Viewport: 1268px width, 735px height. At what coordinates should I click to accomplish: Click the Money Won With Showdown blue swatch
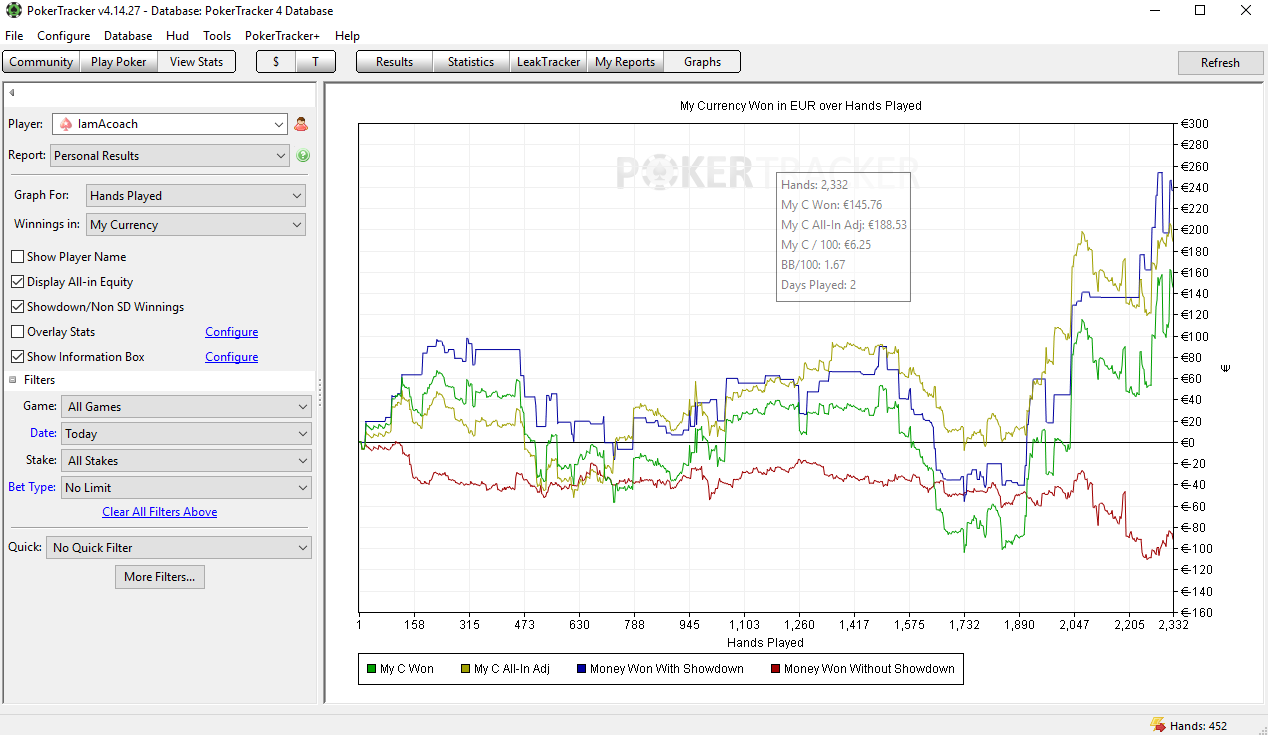[582, 669]
